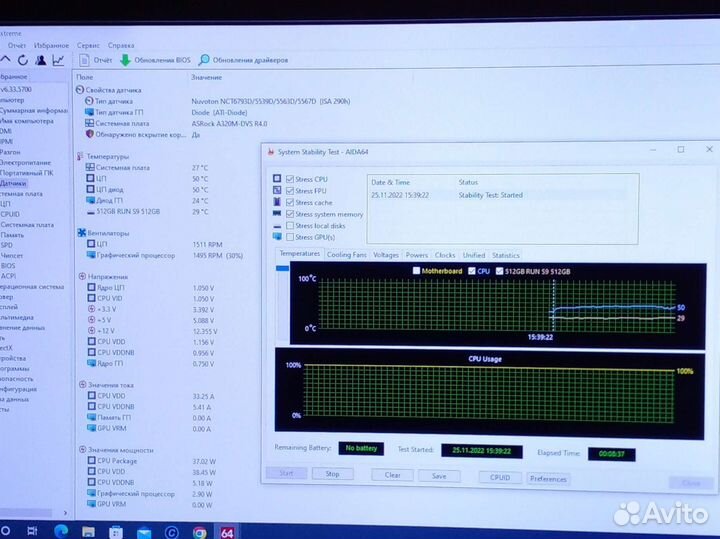This screenshot has width=720, height=539.
Task: Click the Up arrow navigation icon
Action: pyautogui.click(x=6, y=60)
